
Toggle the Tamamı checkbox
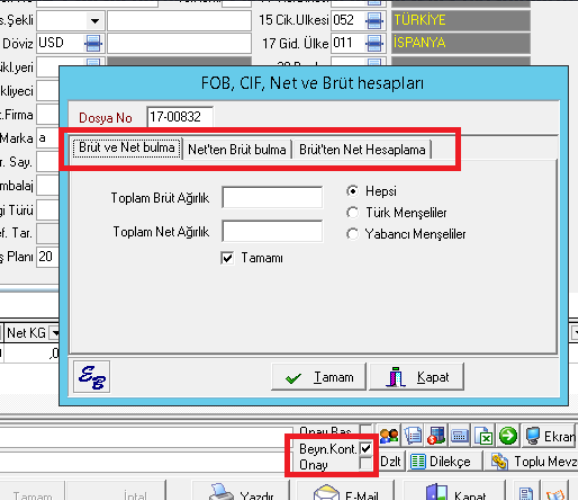click(227, 257)
